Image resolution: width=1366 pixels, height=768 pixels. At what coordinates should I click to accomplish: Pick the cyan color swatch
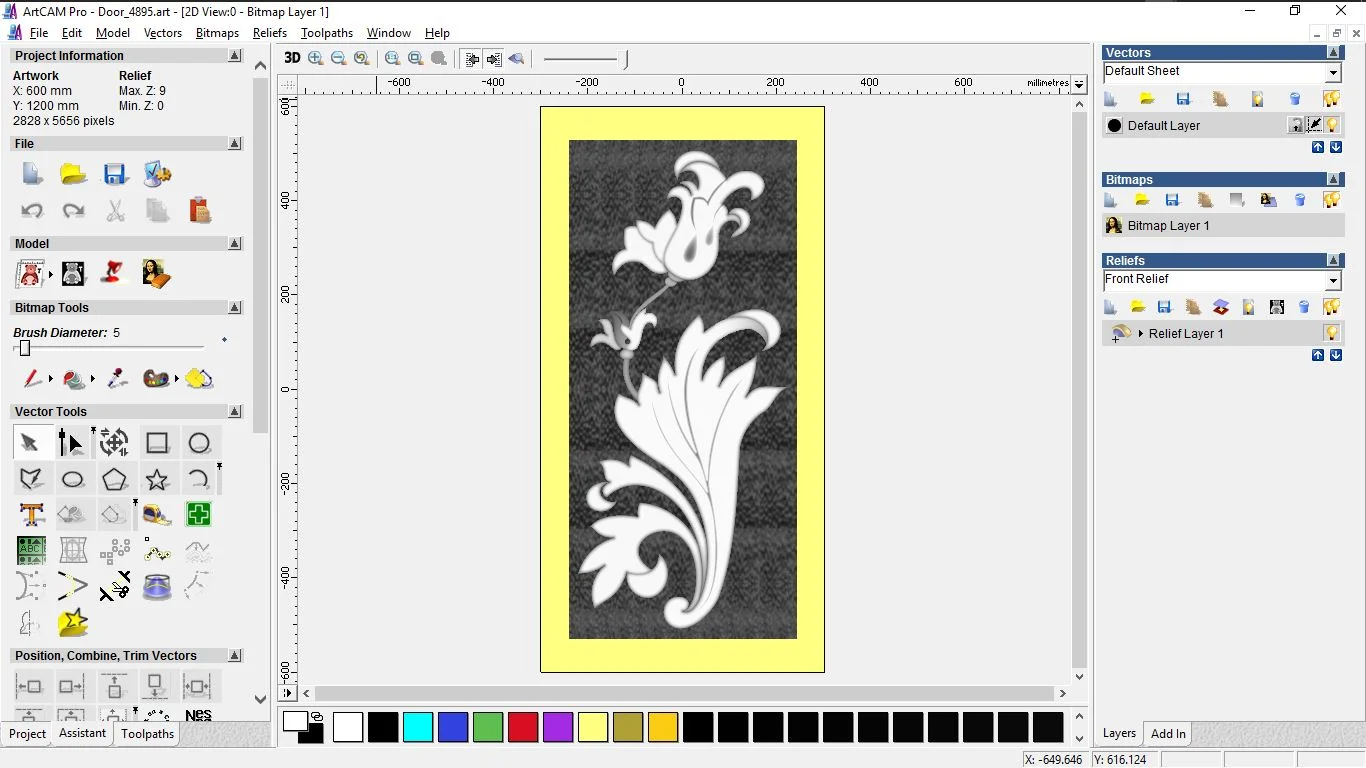tap(418, 727)
